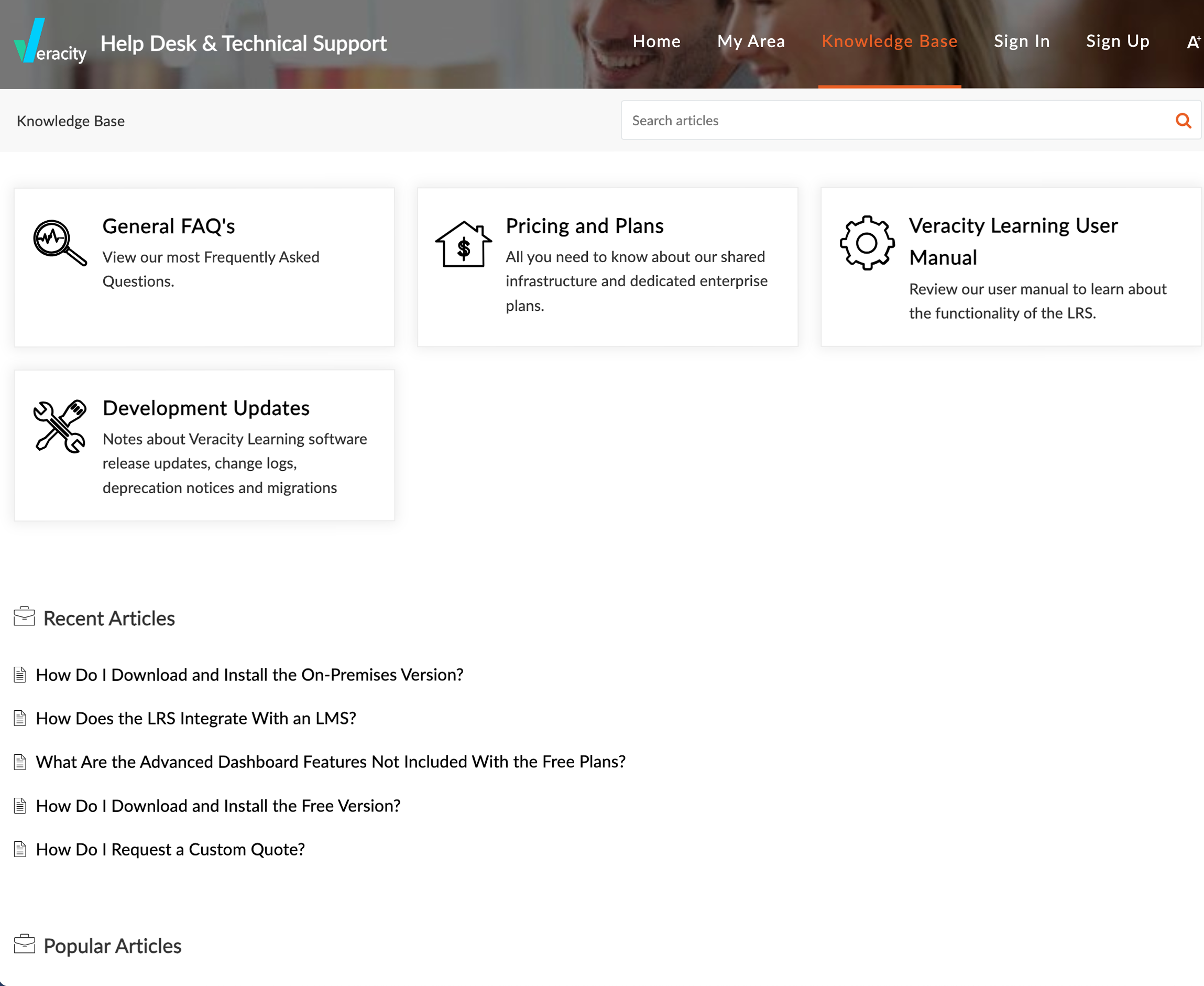
Task: Click the Knowledge Base breadcrumb label
Action: click(x=70, y=121)
